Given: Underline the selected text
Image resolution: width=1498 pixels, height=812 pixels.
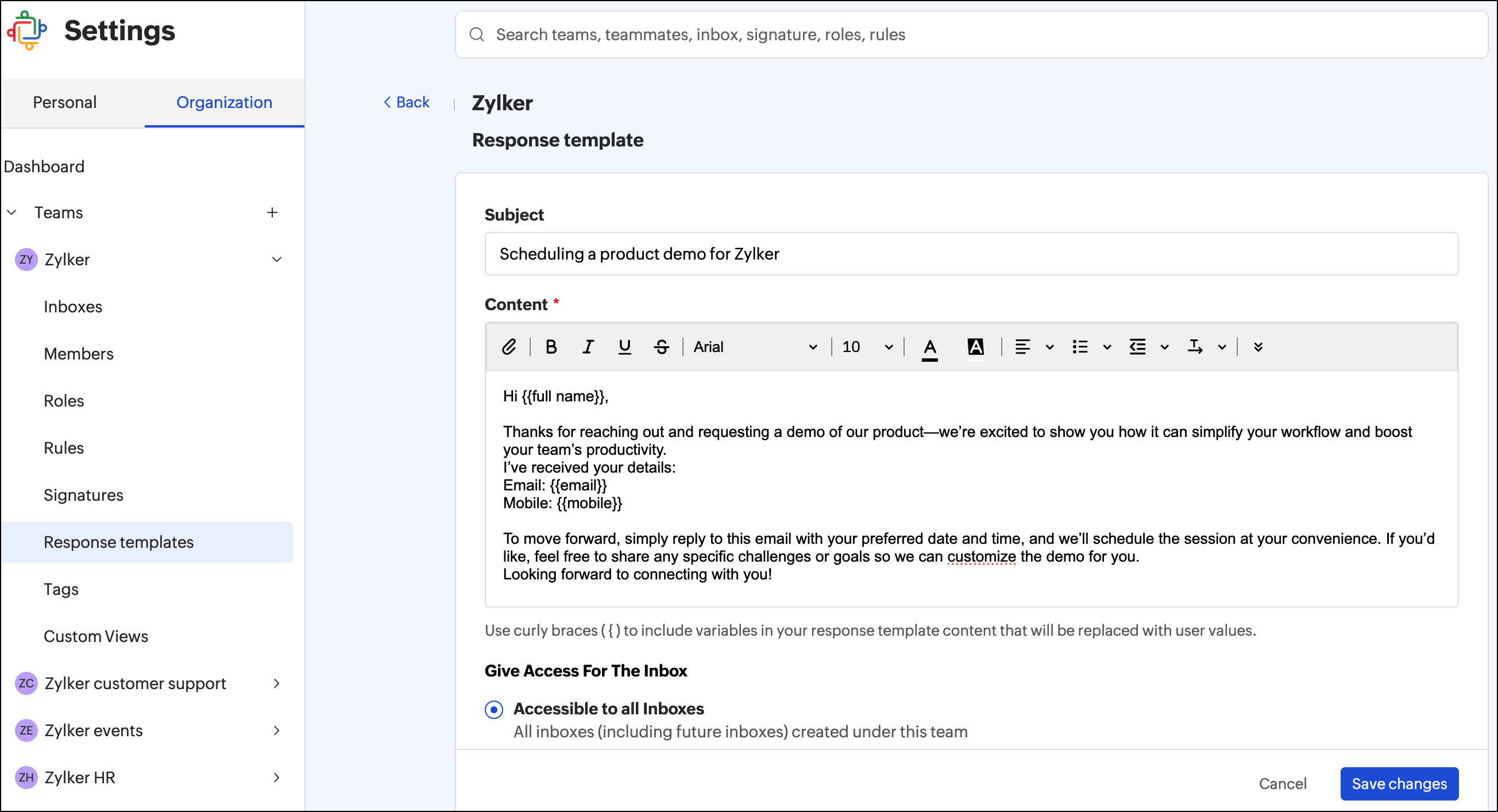Looking at the screenshot, I should (x=624, y=346).
